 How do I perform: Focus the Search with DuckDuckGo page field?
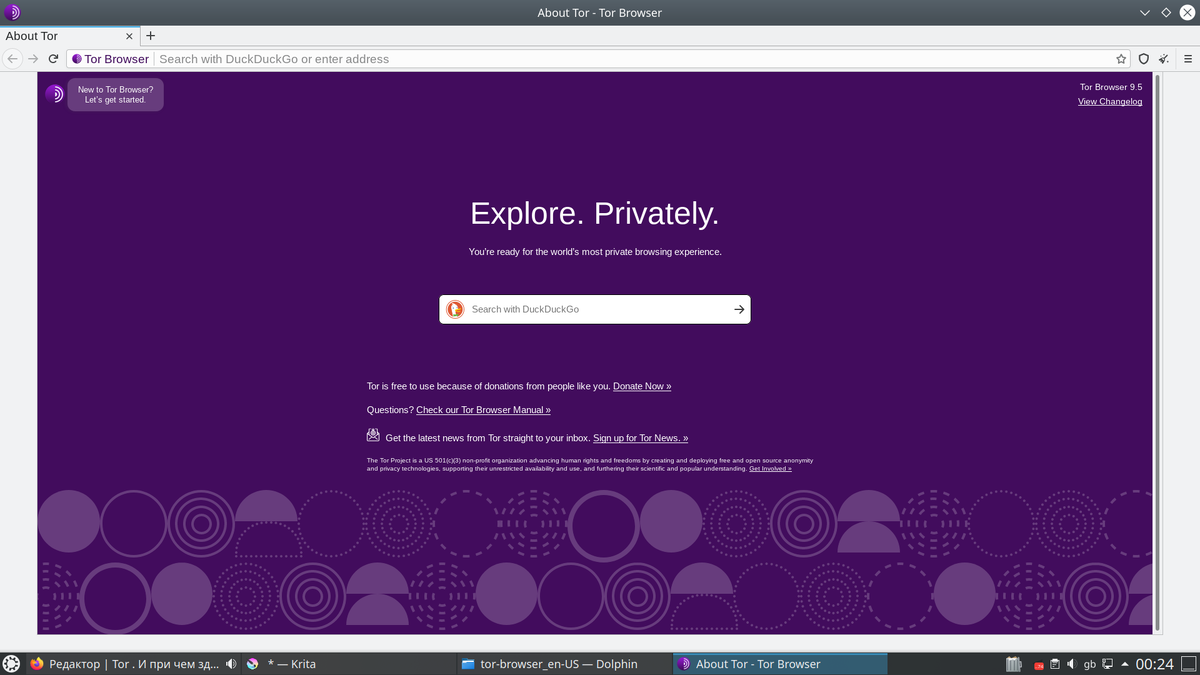pos(597,309)
